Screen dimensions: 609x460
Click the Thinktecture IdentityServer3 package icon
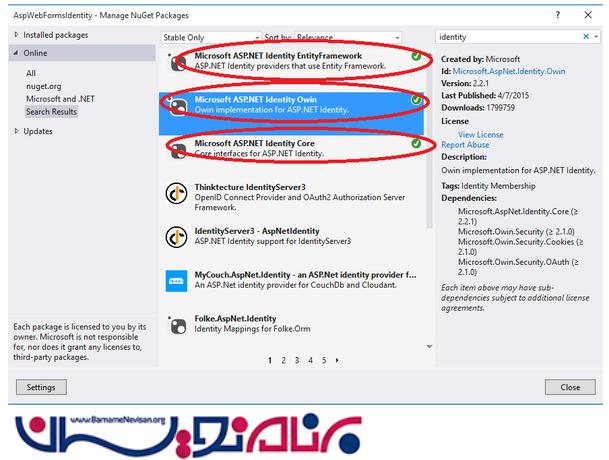tap(177, 193)
